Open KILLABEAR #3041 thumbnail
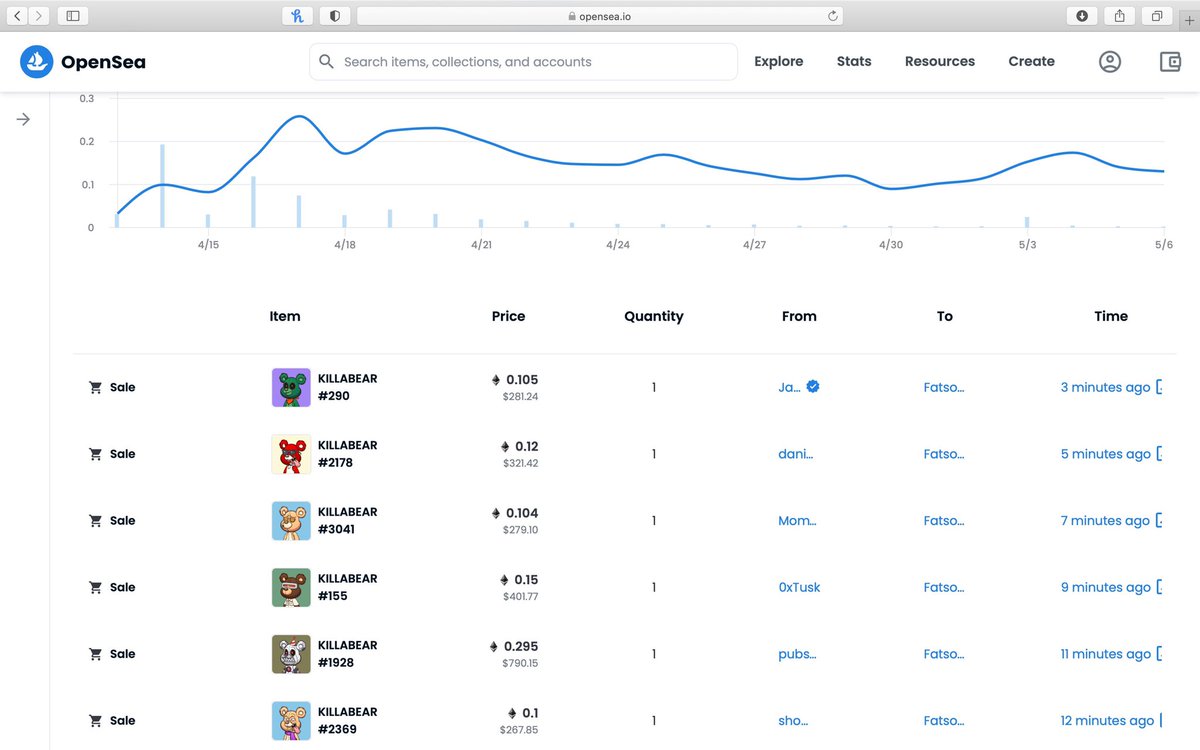This screenshot has width=1200, height=750. coord(291,521)
